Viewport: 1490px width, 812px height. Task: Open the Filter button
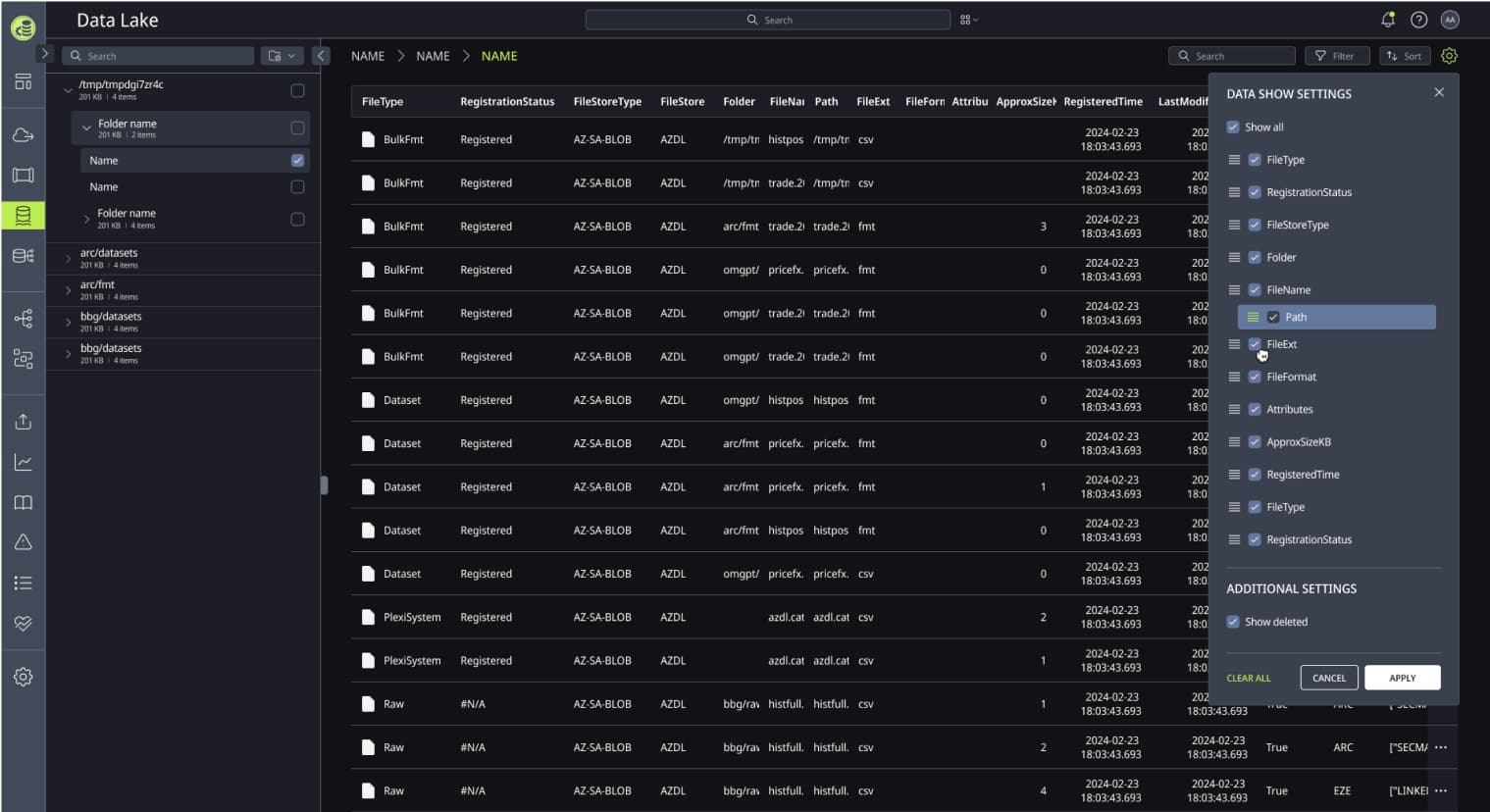[1336, 56]
